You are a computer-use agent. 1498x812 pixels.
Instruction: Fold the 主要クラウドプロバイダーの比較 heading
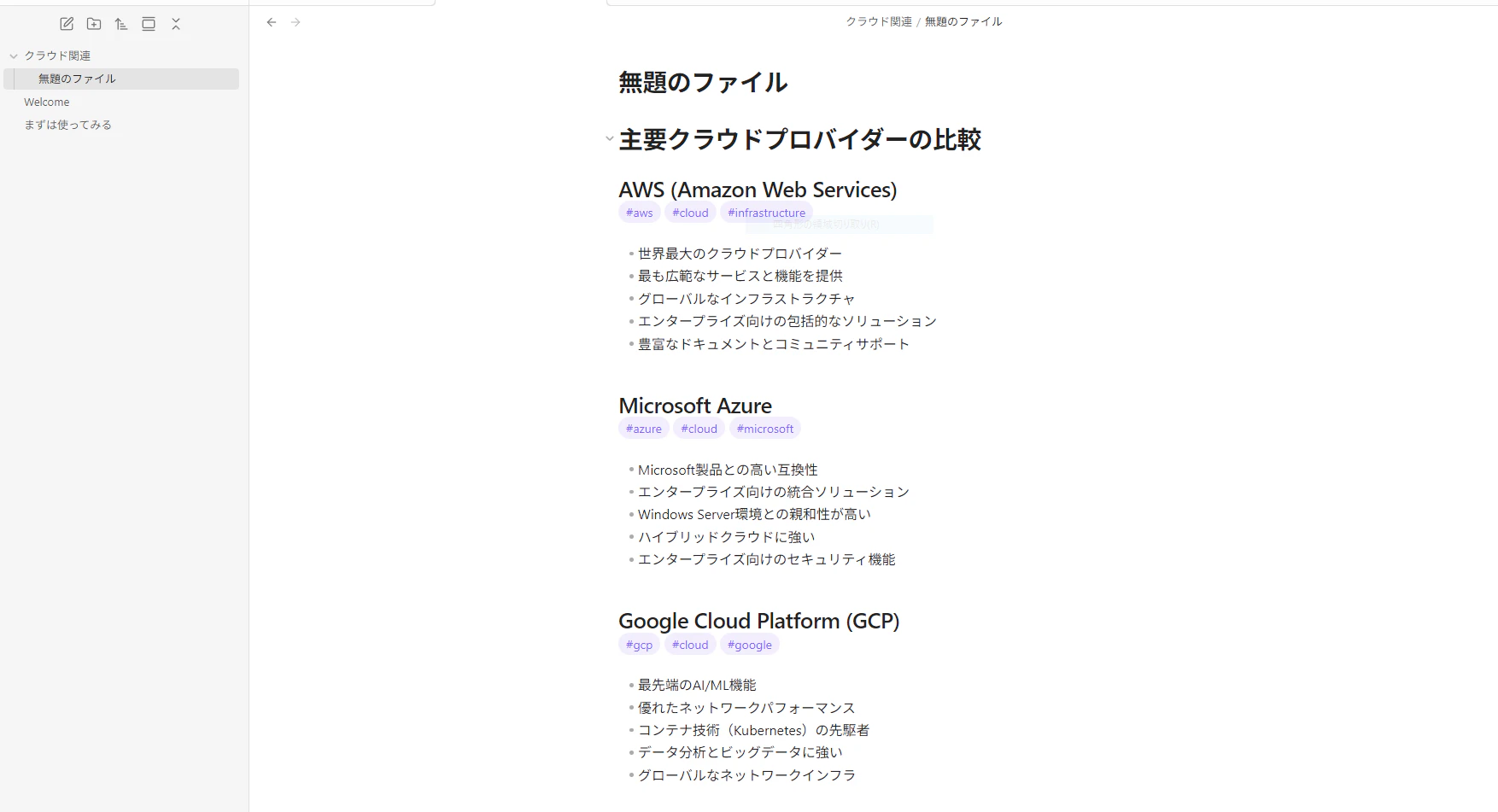pyautogui.click(x=609, y=138)
